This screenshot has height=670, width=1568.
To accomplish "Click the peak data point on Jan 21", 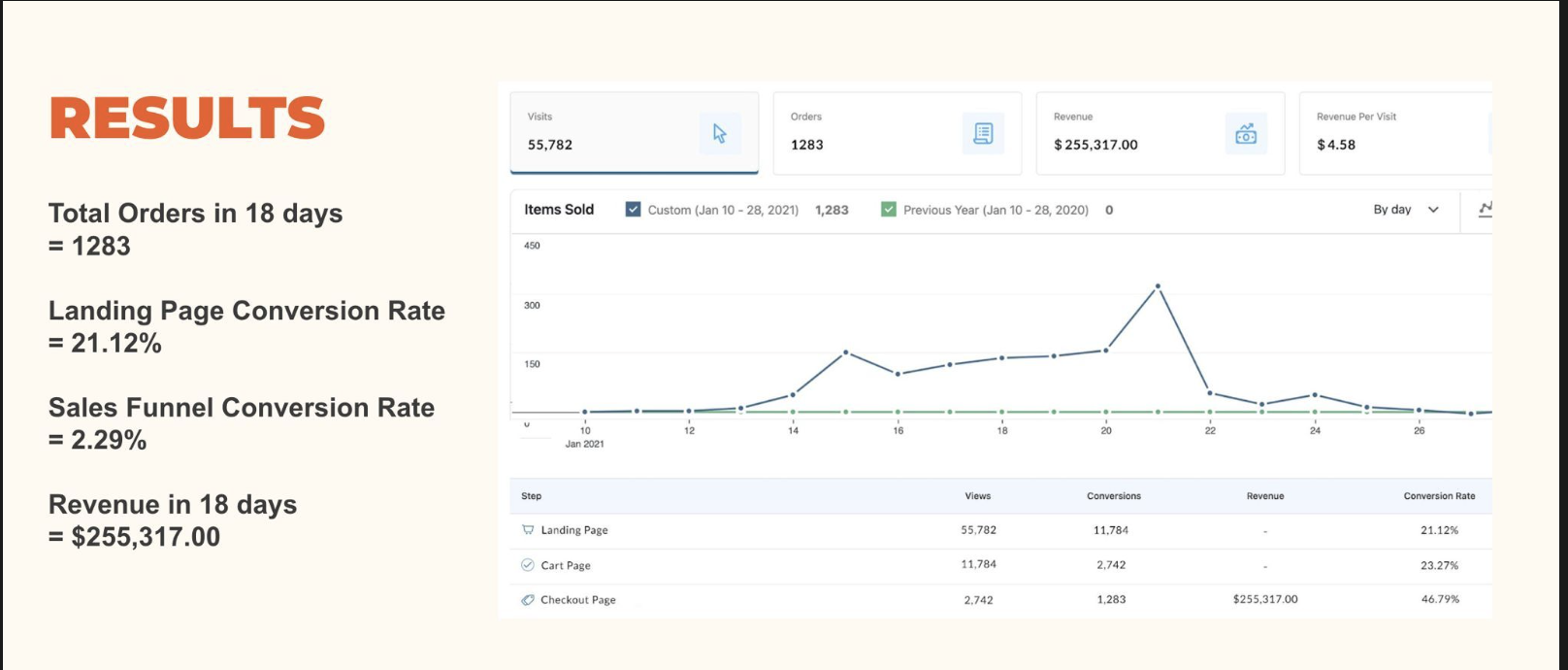I will point(1158,286).
